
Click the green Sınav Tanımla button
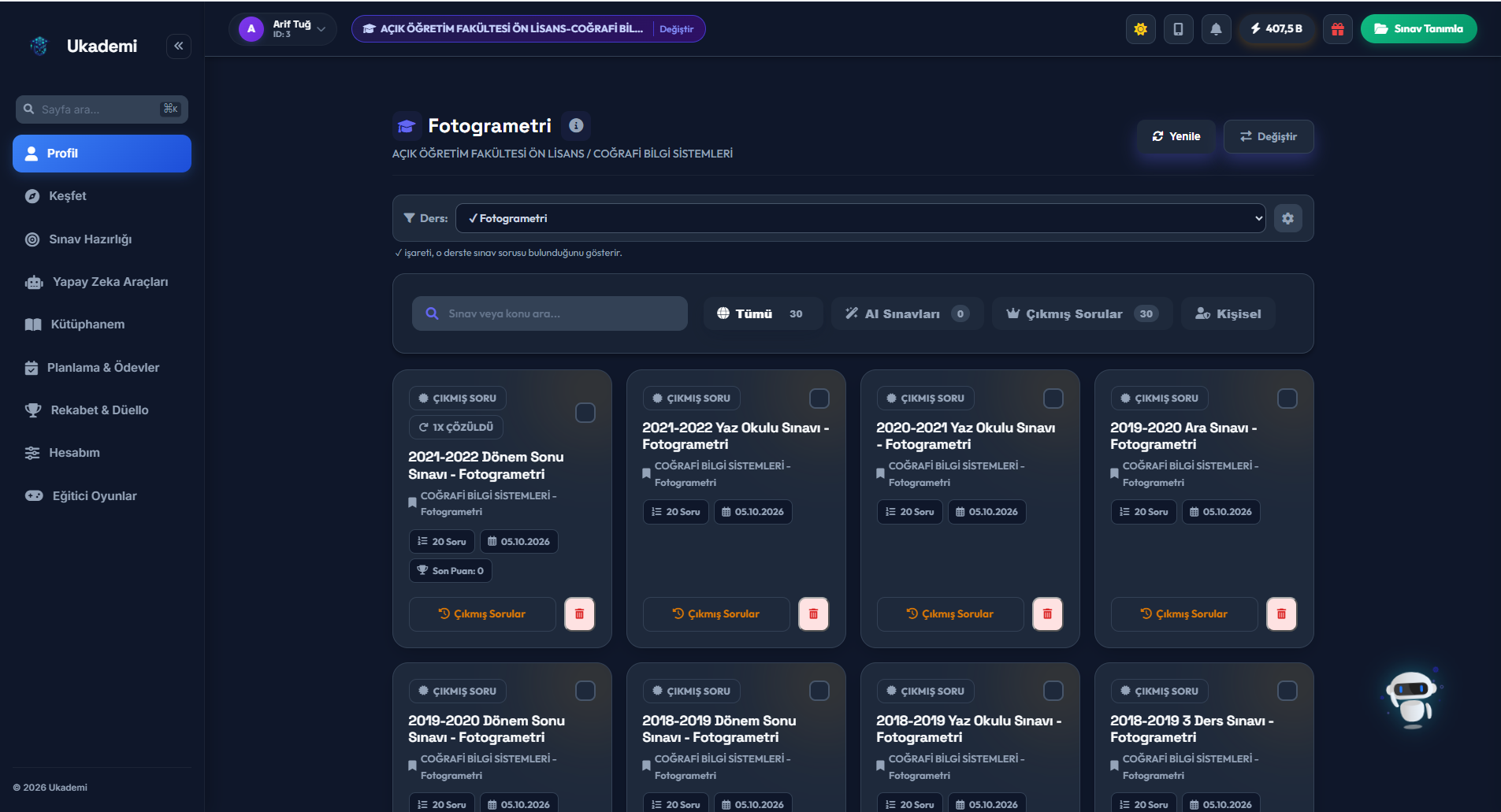(x=1418, y=29)
